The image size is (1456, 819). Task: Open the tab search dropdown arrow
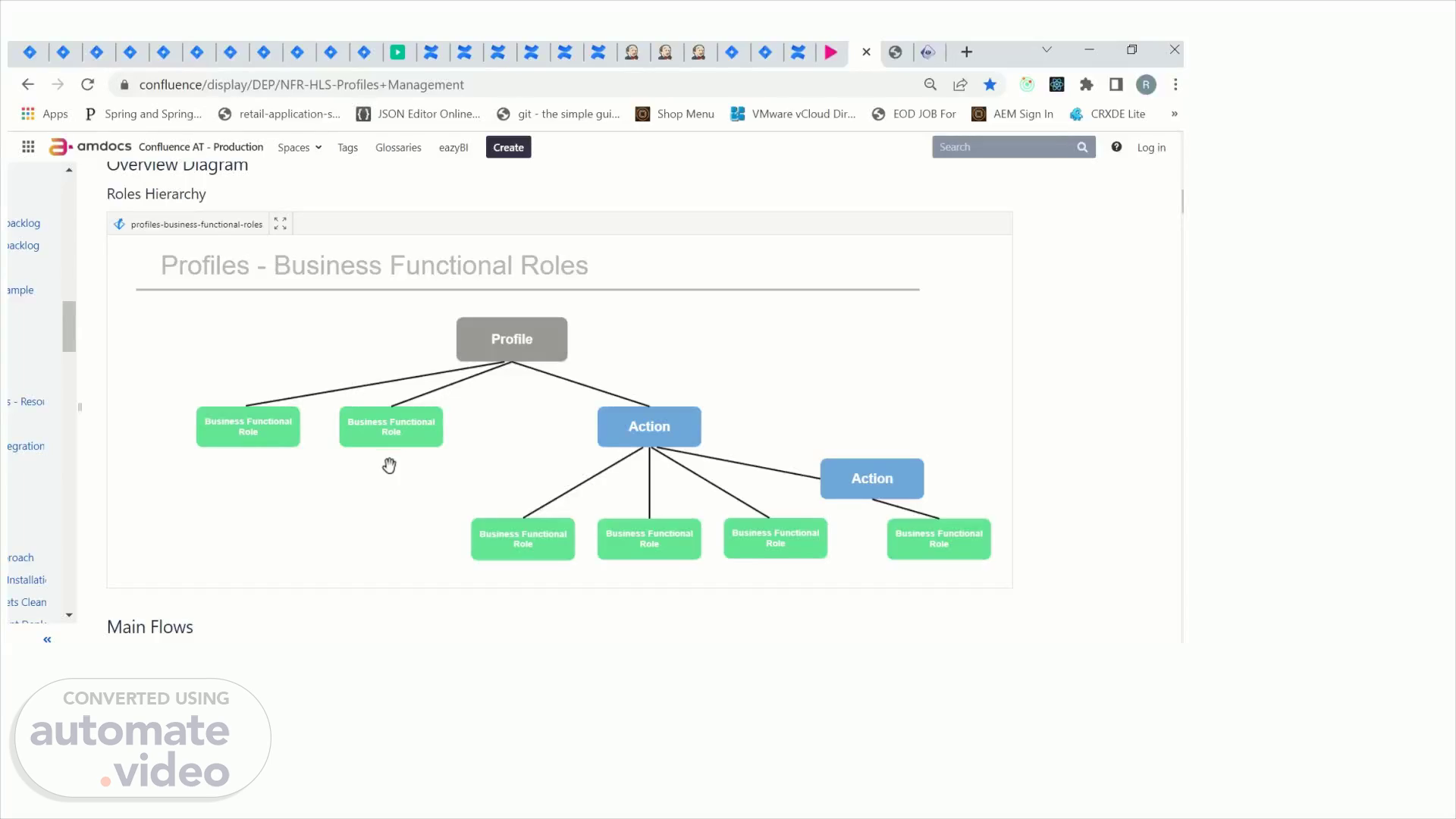click(1046, 50)
